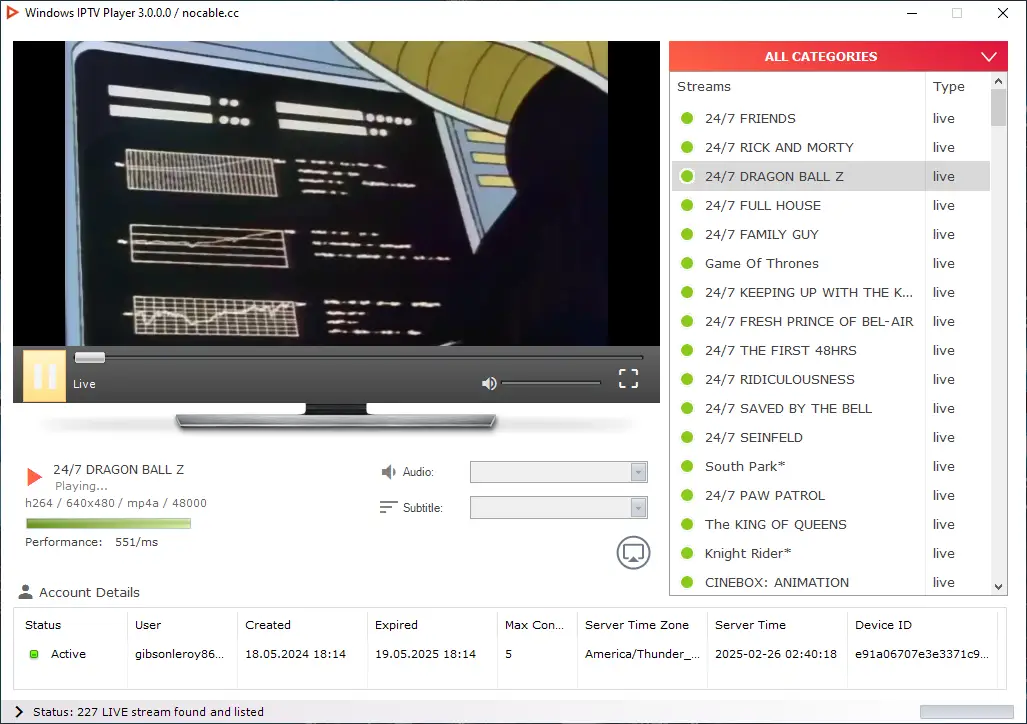
Task: Click the green performance bar
Action: (108, 523)
